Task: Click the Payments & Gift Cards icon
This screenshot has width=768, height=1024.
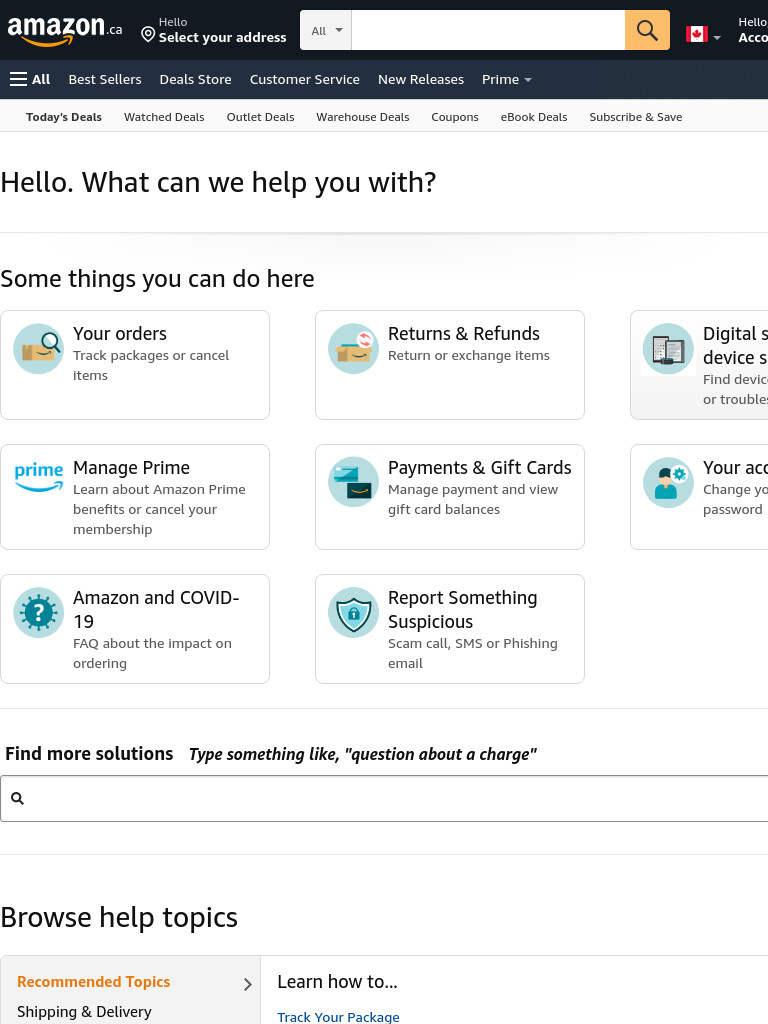Action: pyautogui.click(x=353, y=482)
